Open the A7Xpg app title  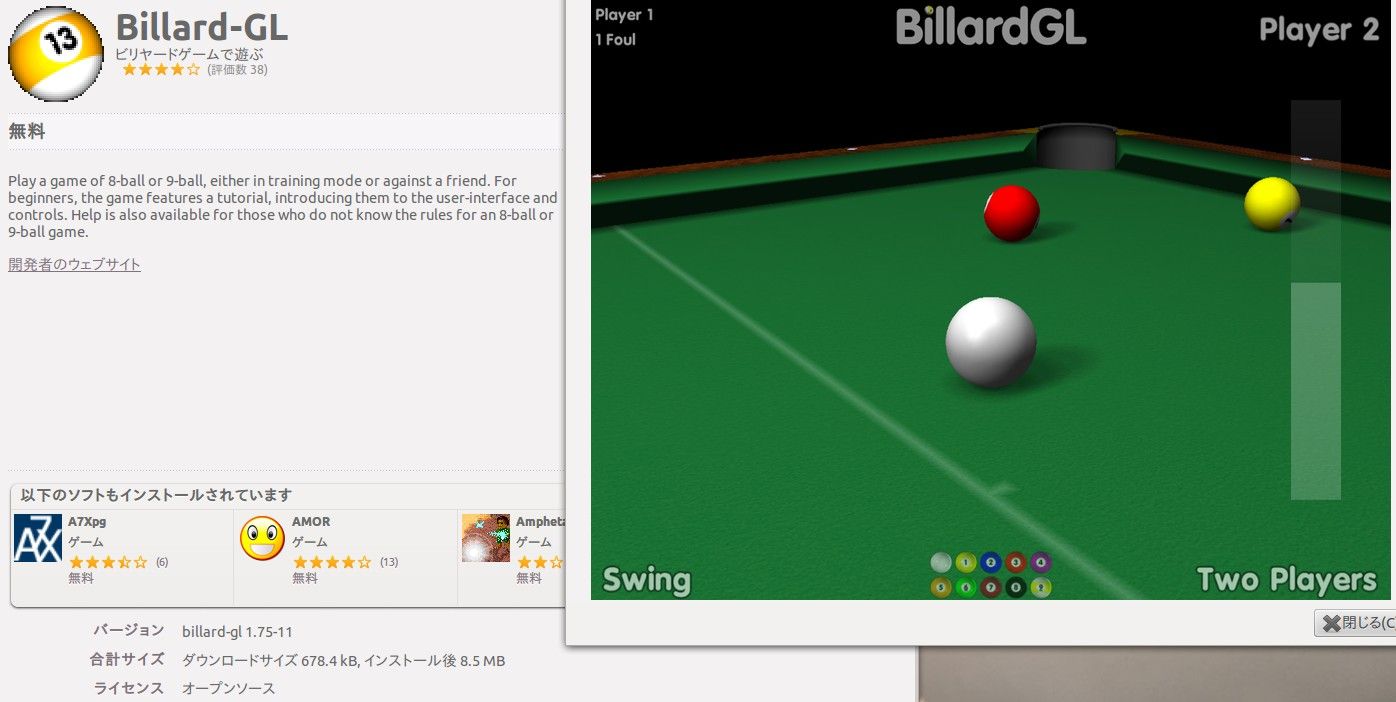(x=87, y=521)
